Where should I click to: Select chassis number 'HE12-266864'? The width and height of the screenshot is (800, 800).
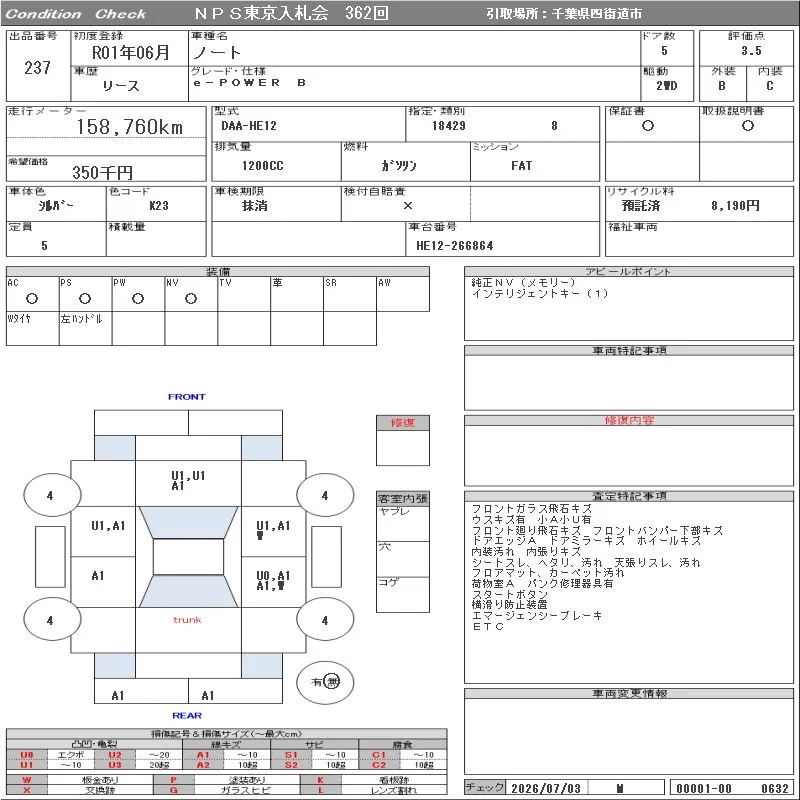click(455, 246)
